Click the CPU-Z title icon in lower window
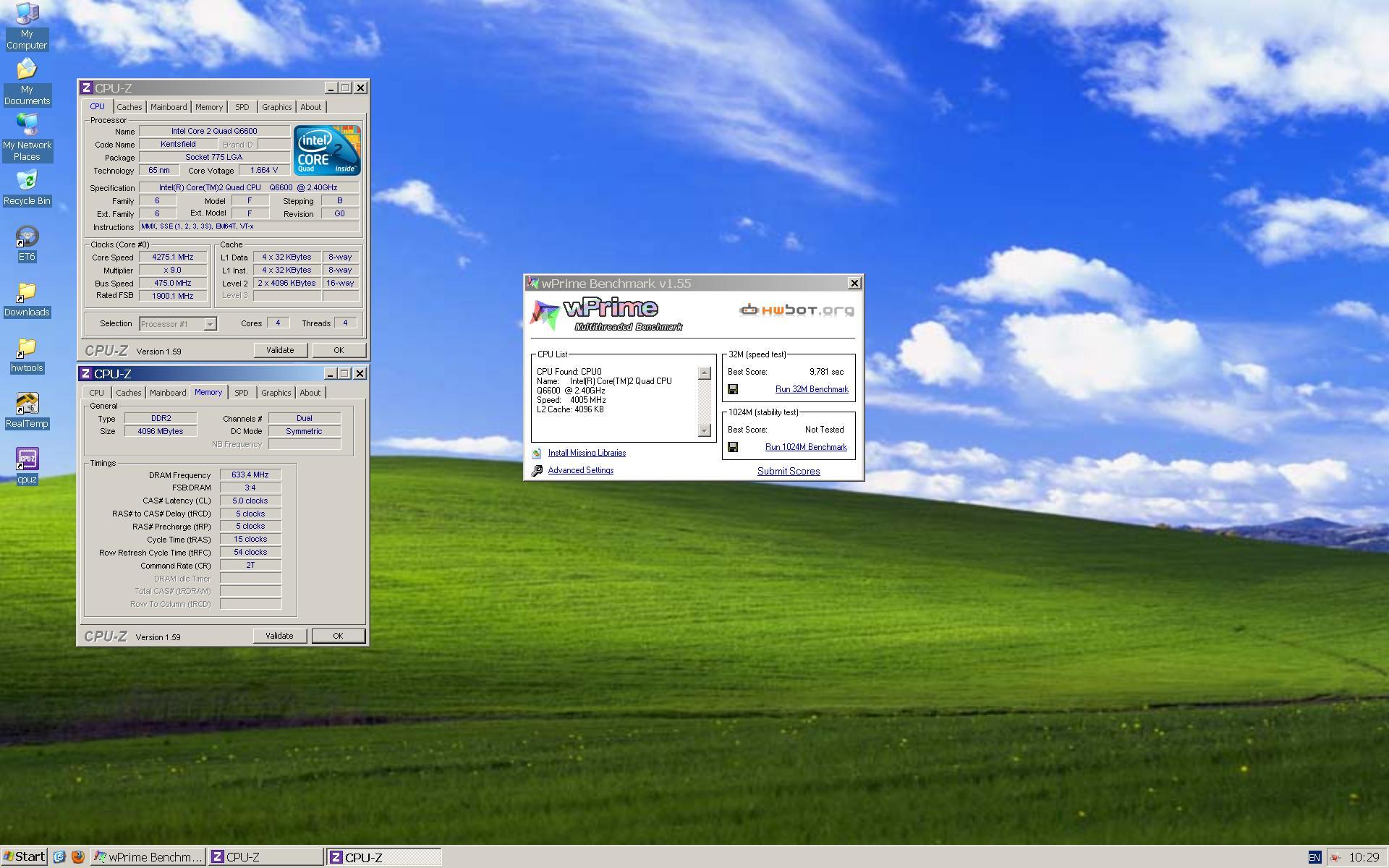The image size is (1389, 868). 86,373
